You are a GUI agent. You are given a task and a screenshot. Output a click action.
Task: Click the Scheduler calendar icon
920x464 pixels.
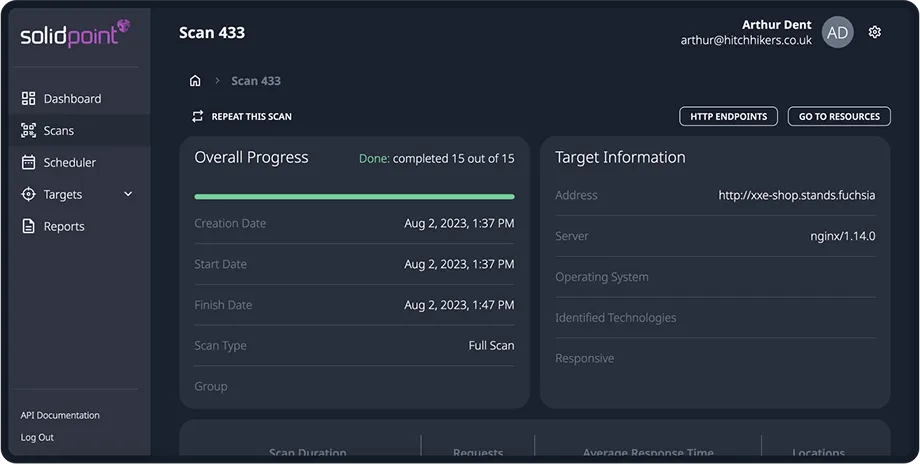28,163
